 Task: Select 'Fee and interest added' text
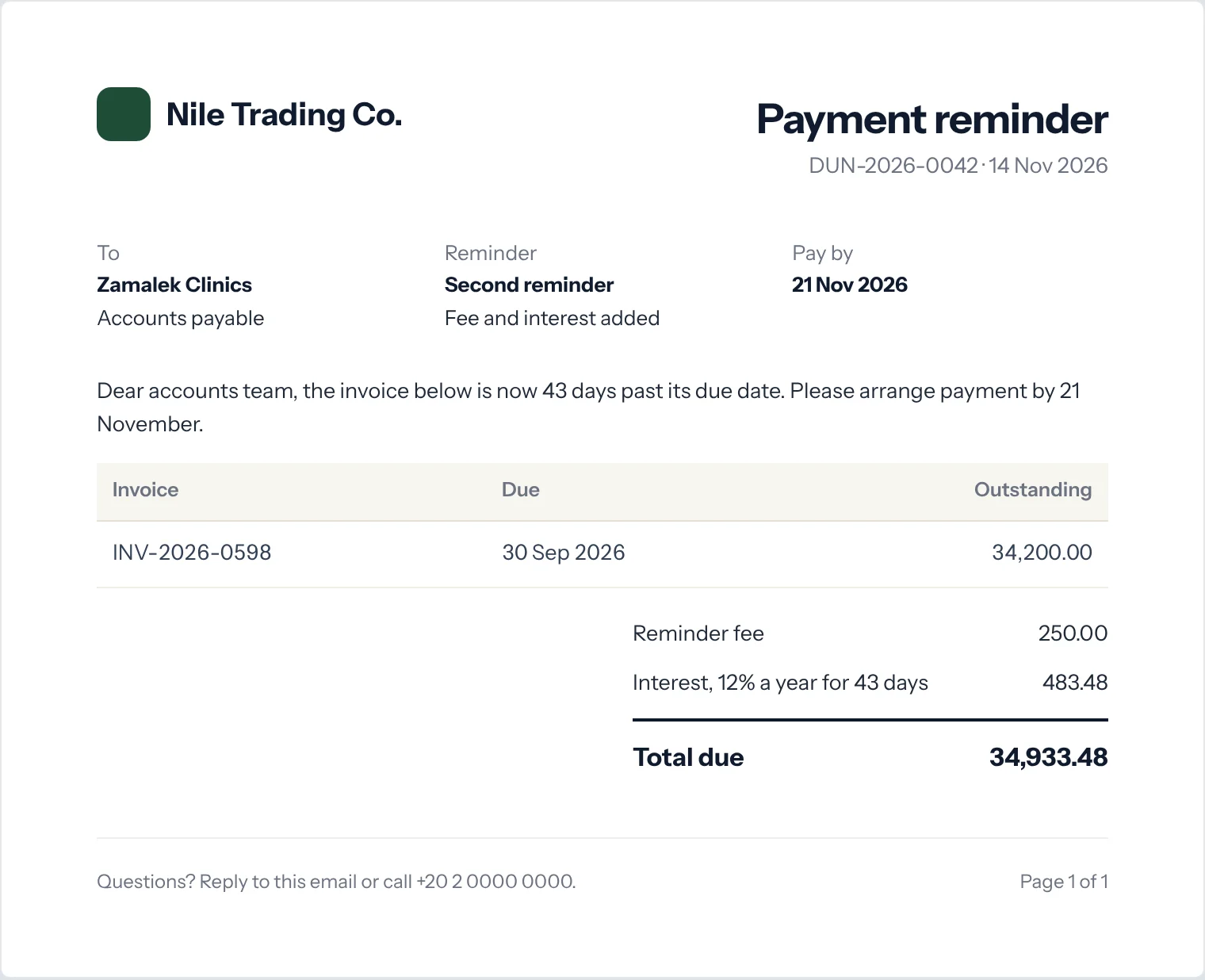552,318
